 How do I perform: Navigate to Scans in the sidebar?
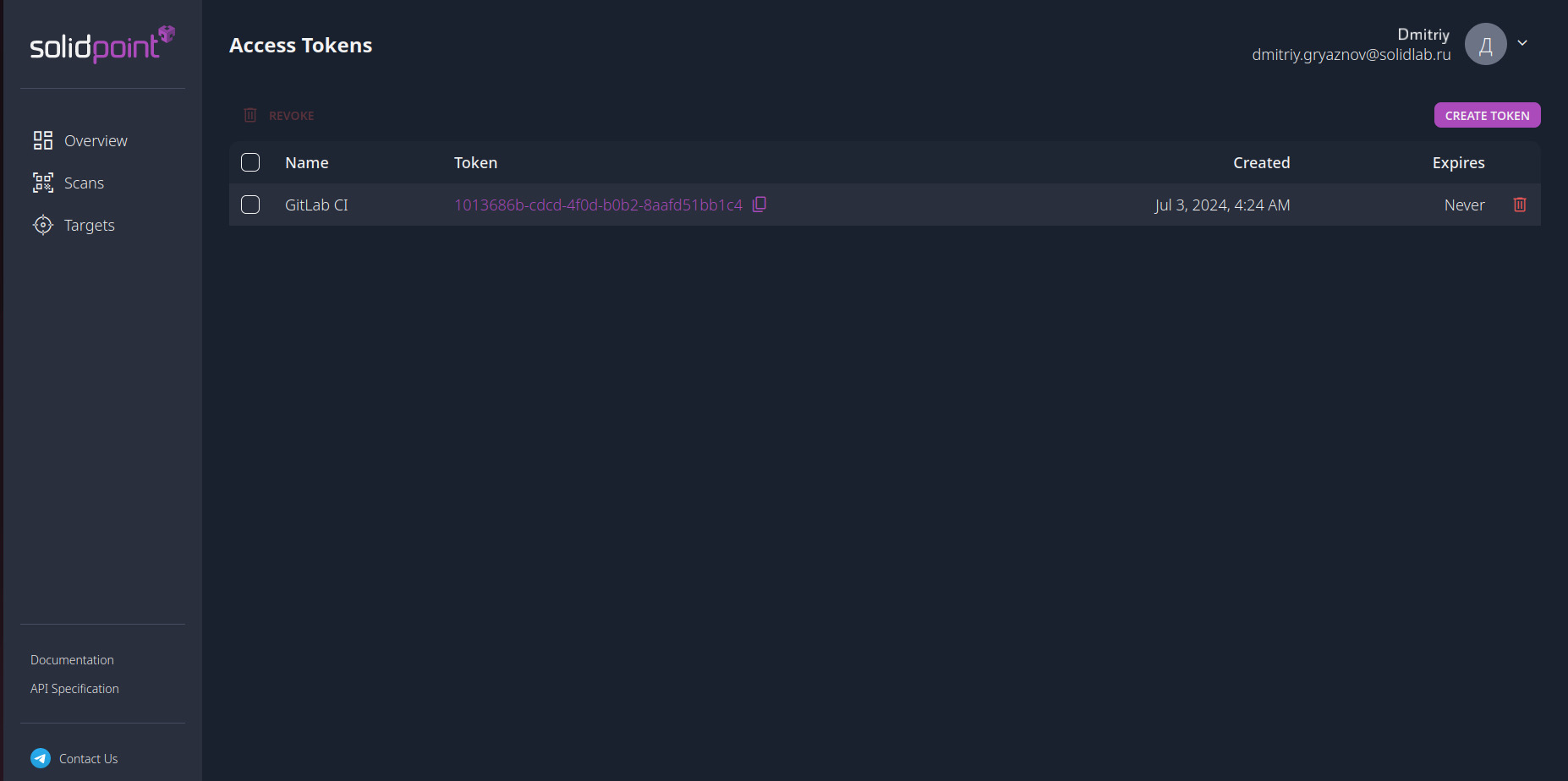pos(84,183)
